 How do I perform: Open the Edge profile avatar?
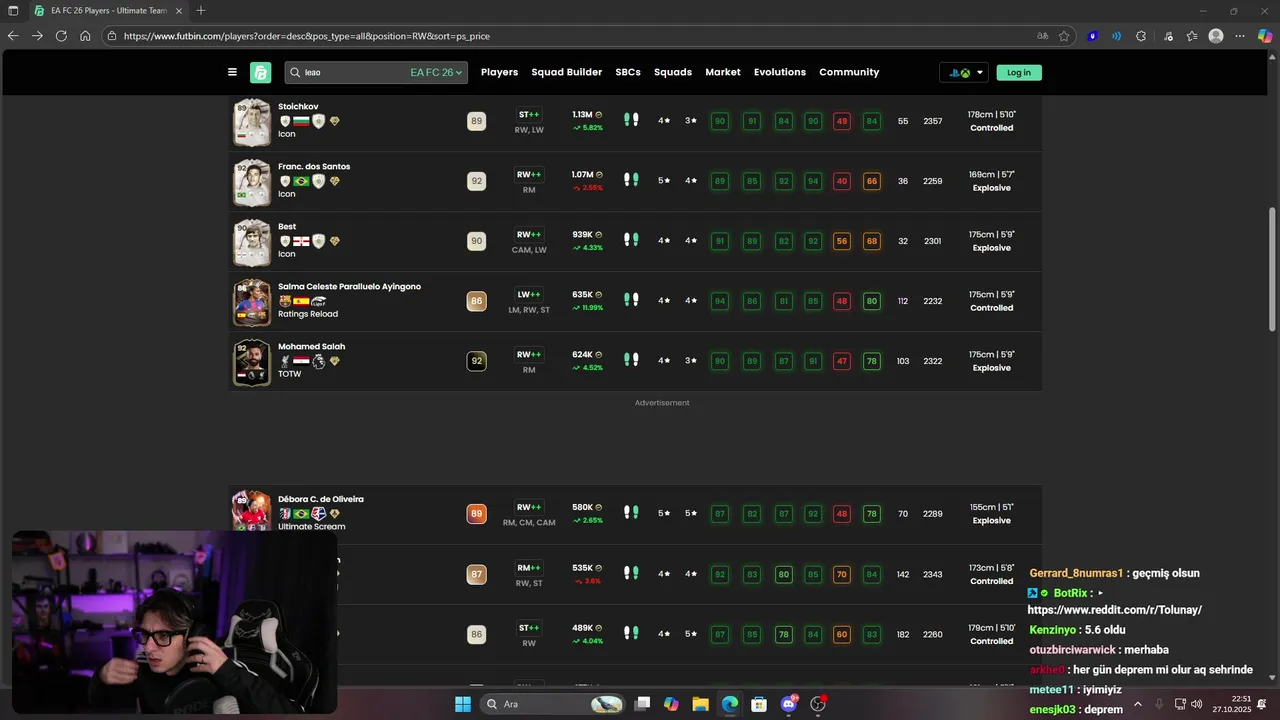pos(1216,36)
